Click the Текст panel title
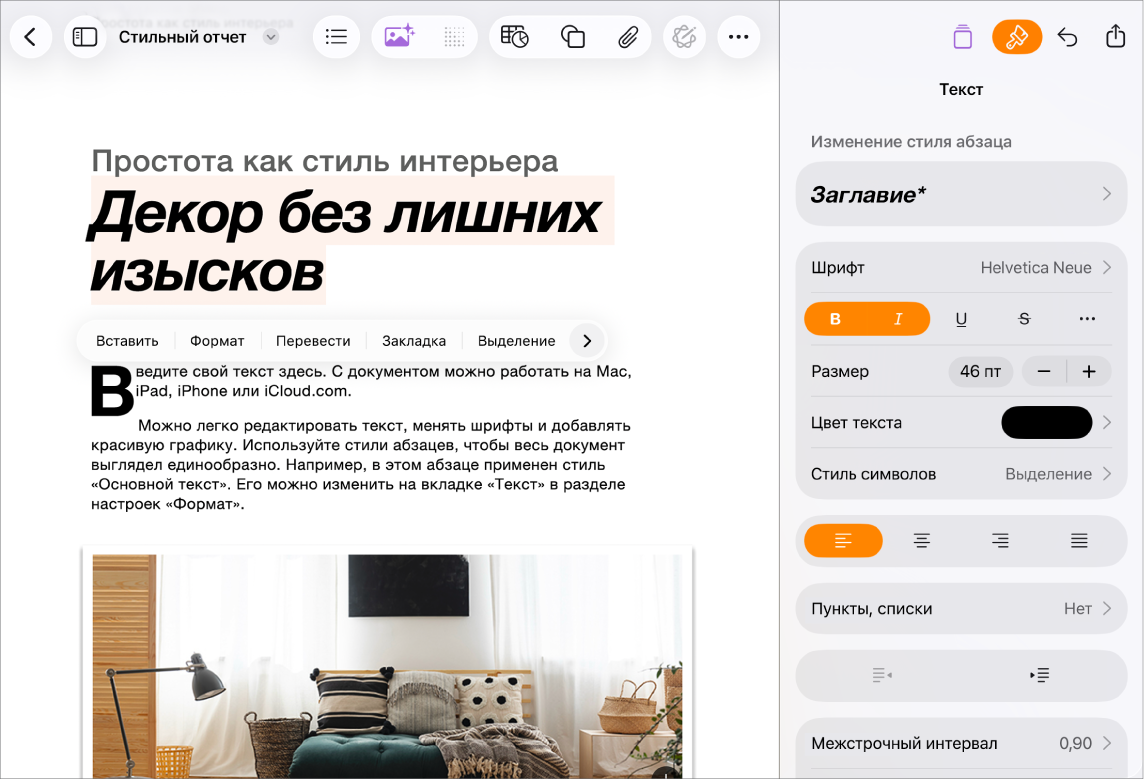Image resolution: width=1146 pixels, height=779 pixels. pyautogui.click(x=961, y=89)
